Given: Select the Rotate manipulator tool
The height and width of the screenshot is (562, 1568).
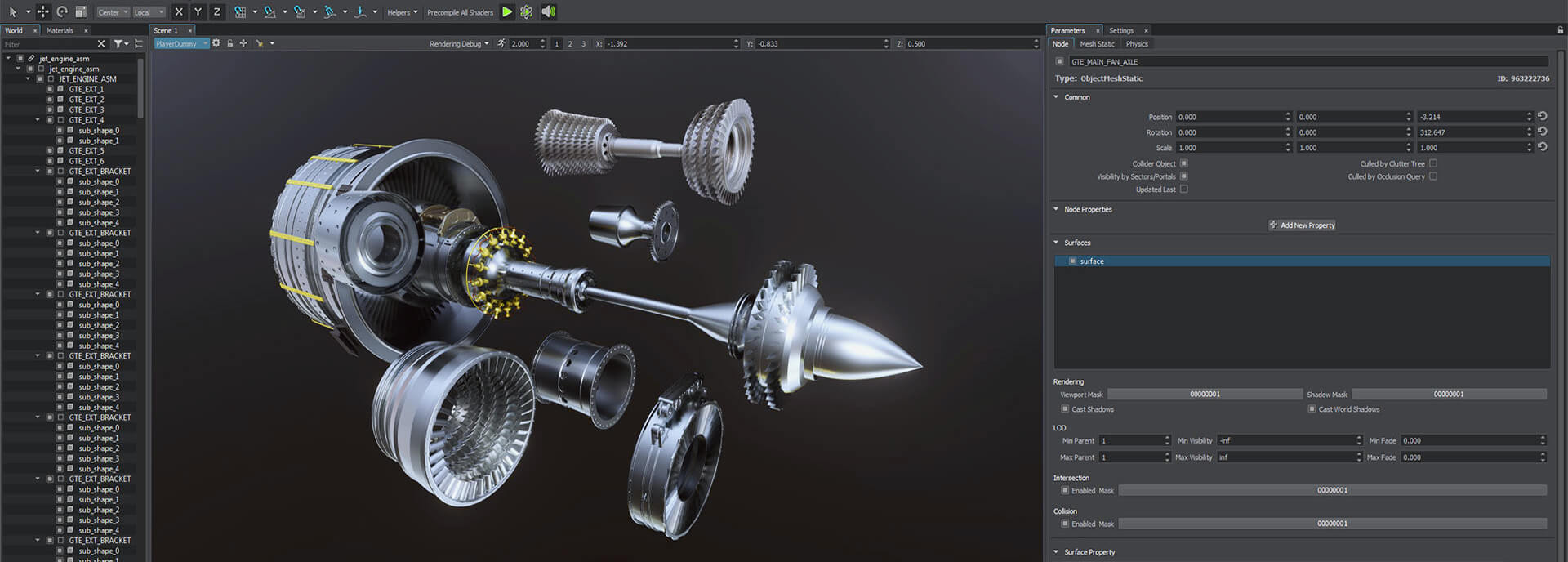Looking at the screenshot, I should (x=62, y=11).
